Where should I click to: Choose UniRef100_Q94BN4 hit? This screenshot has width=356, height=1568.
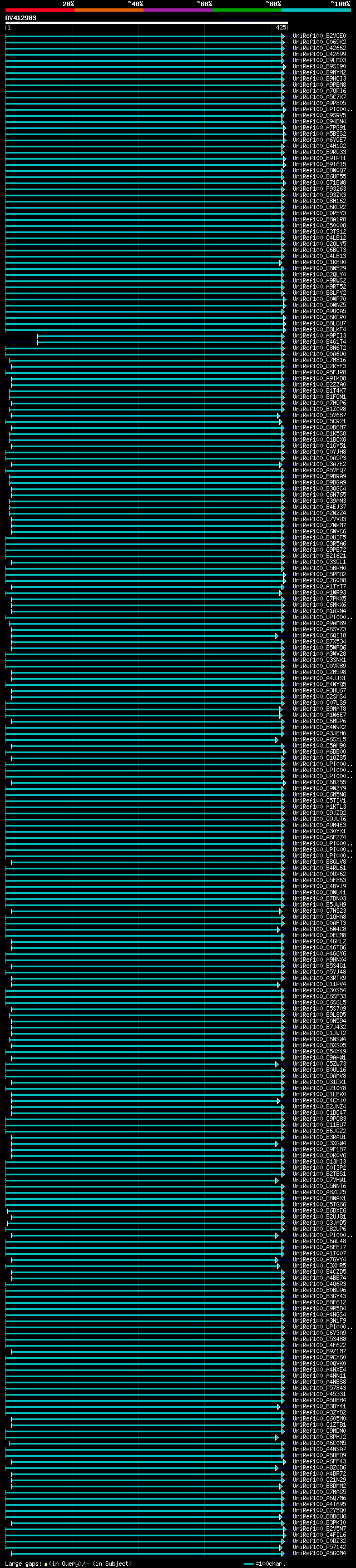click(x=319, y=122)
